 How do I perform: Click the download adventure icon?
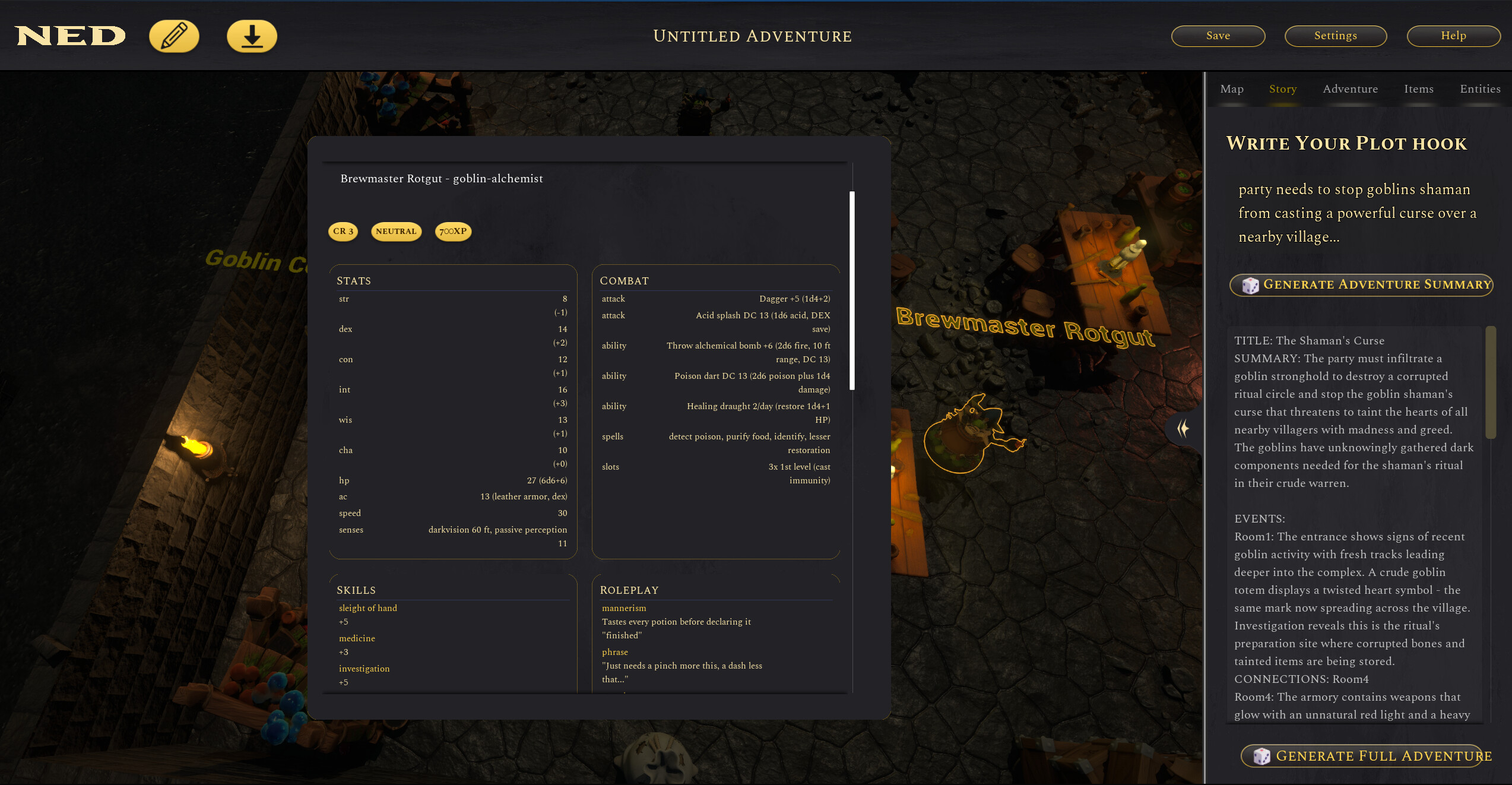[252, 36]
